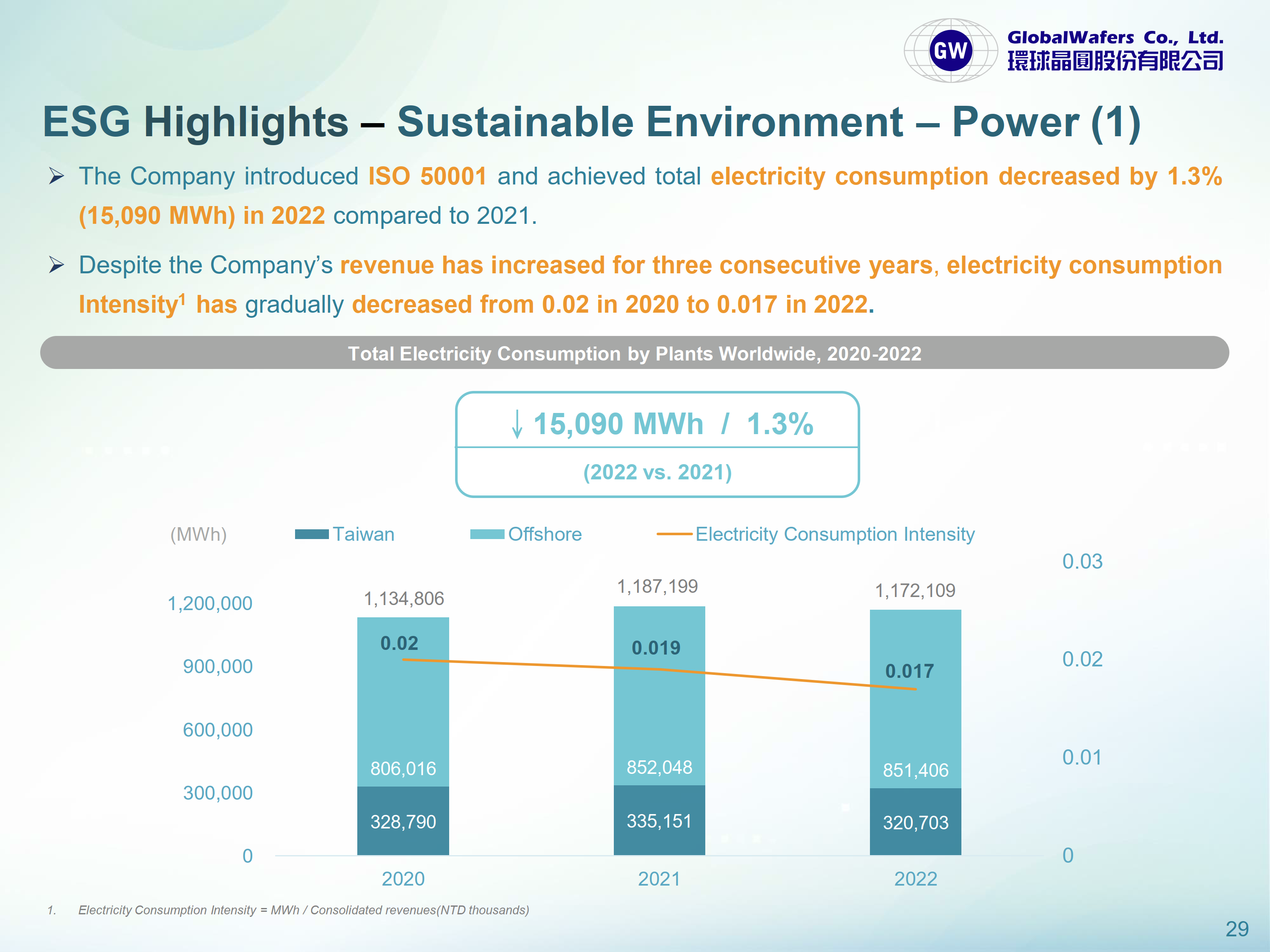Click the '(MWh)' axis unit label

(x=199, y=535)
